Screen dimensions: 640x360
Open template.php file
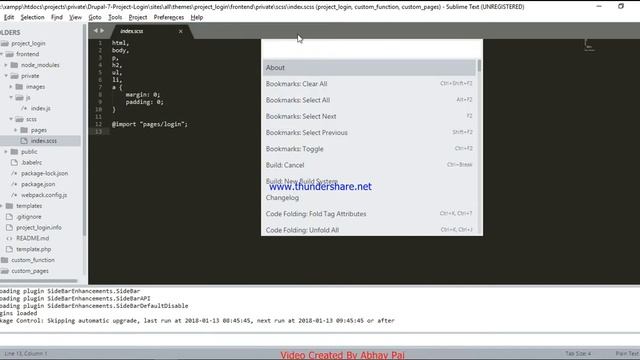coord(33,249)
